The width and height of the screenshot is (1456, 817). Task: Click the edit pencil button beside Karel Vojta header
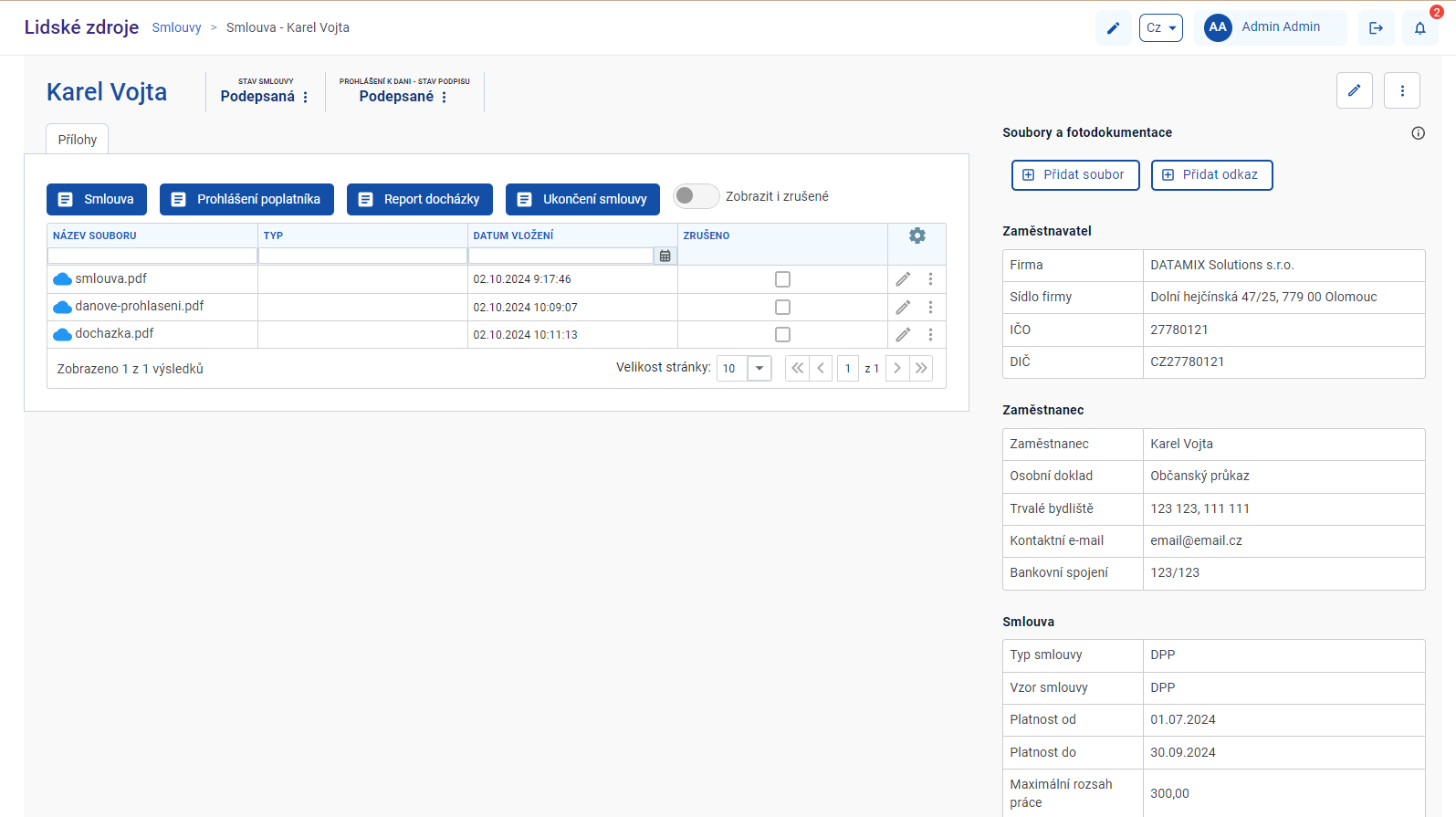coord(1354,90)
